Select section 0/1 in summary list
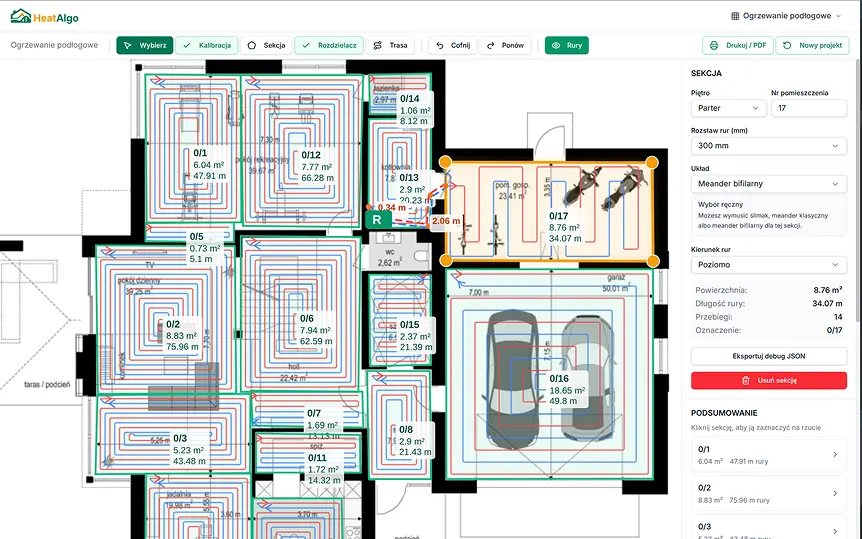This screenshot has width=862, height=539. [768, 455]
